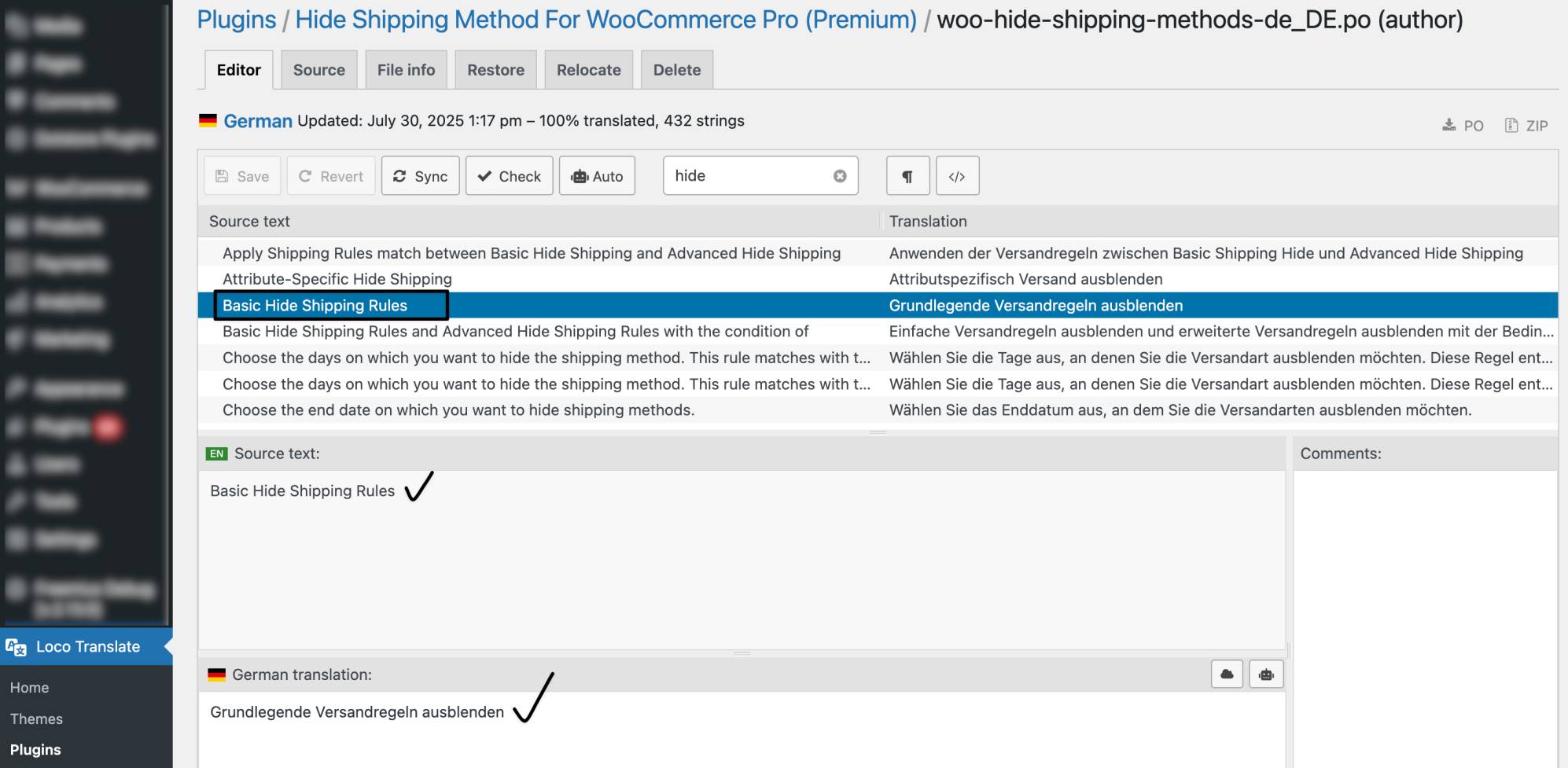
Task: Start Auto translate with robot button
Action: [597, 176]
